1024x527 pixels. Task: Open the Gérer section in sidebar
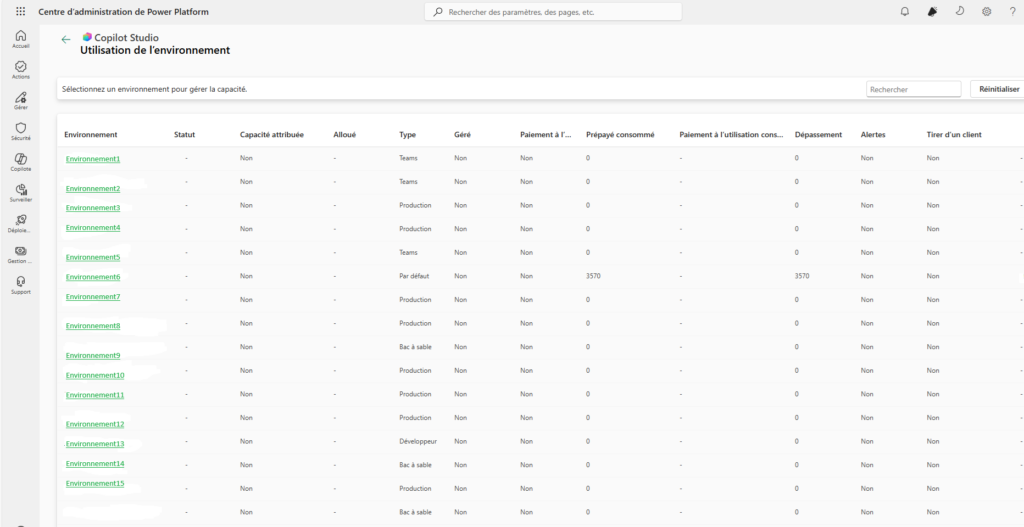pyautogui.click(x=20, y=100)
